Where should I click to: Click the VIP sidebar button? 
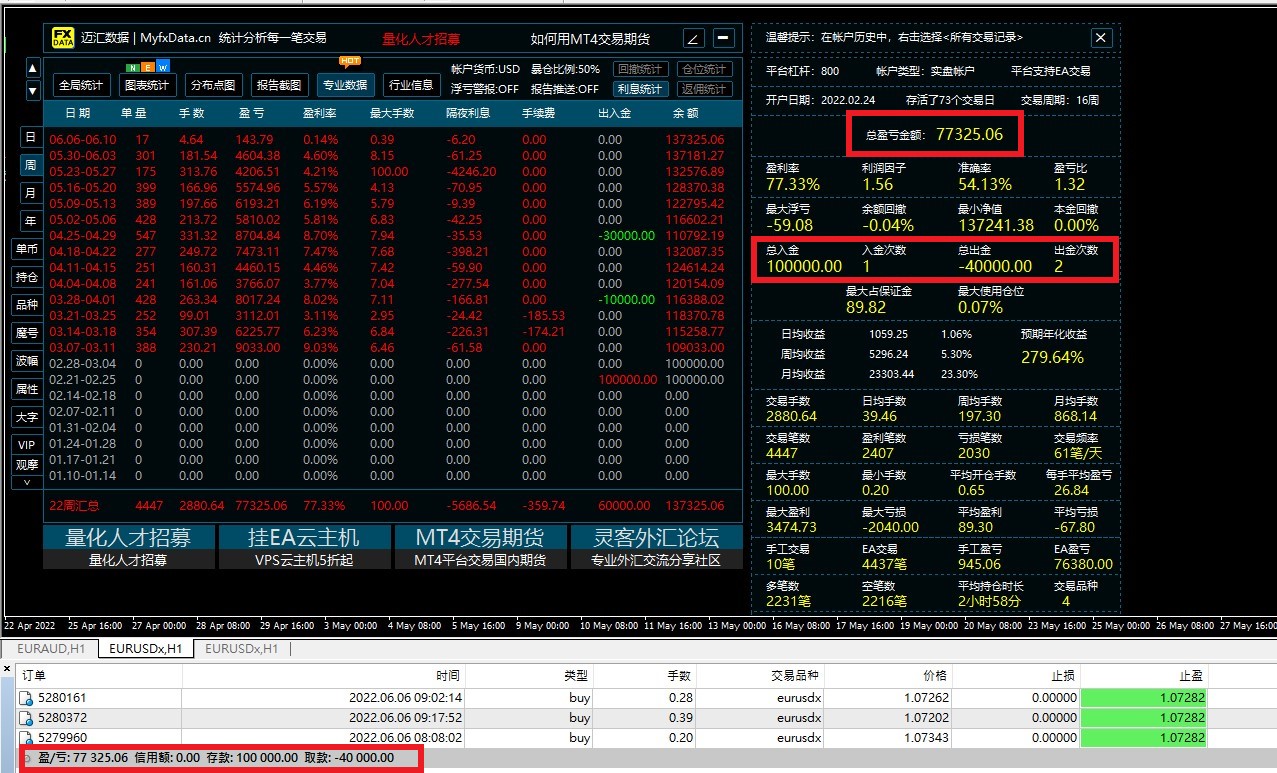(27, 445)
